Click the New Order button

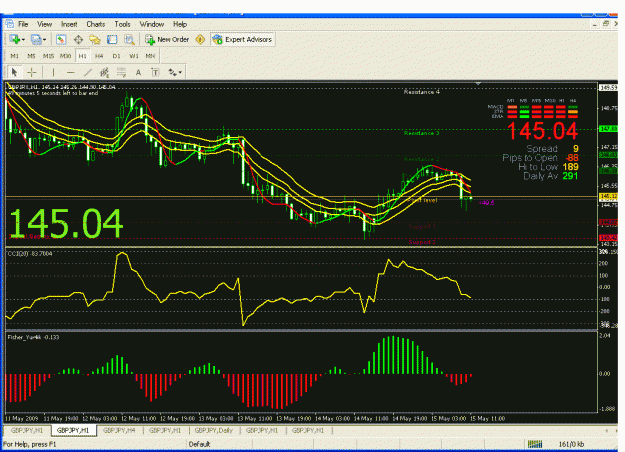(167, 39)
